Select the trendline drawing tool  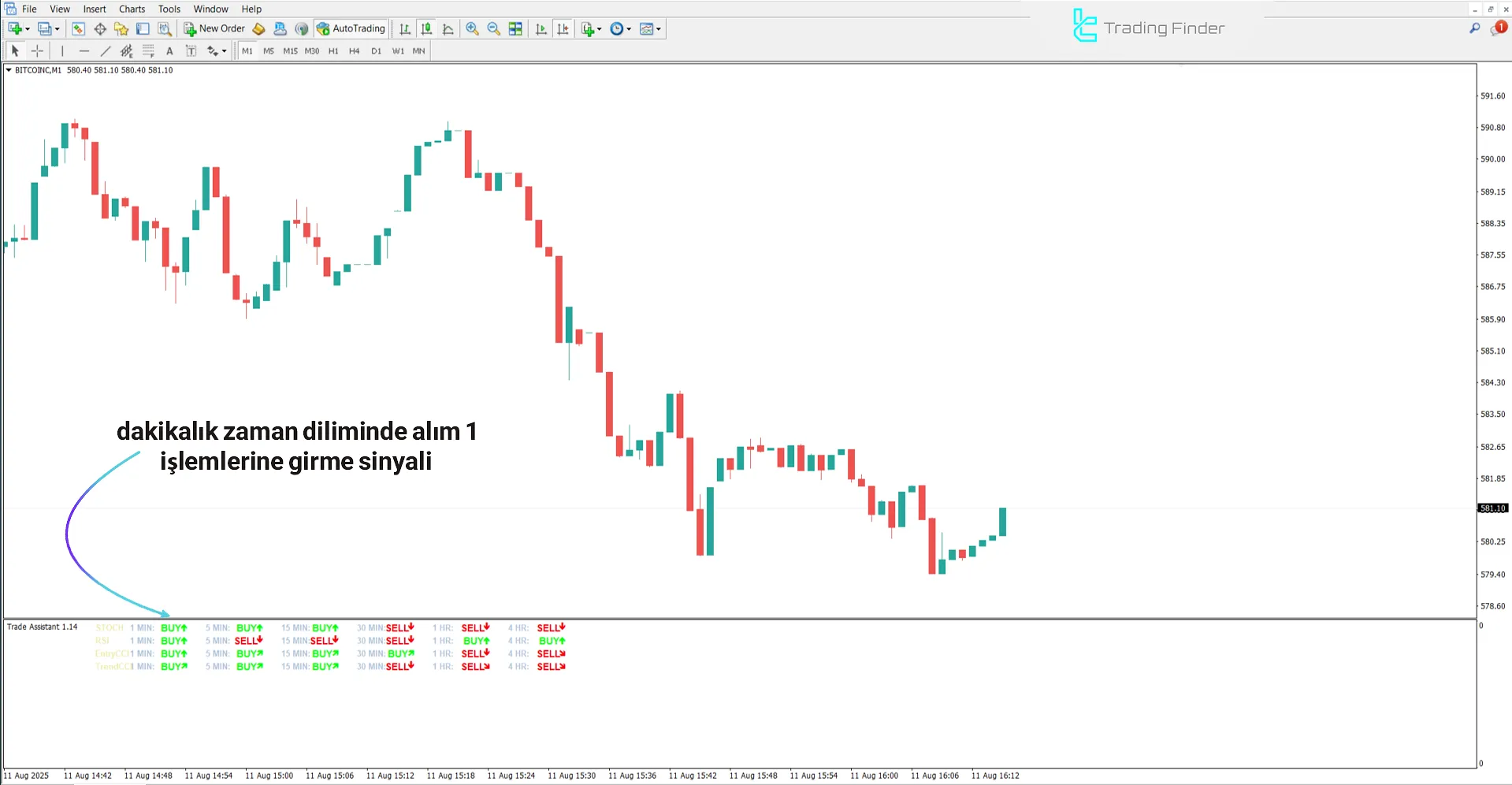(x=105, y=50)
